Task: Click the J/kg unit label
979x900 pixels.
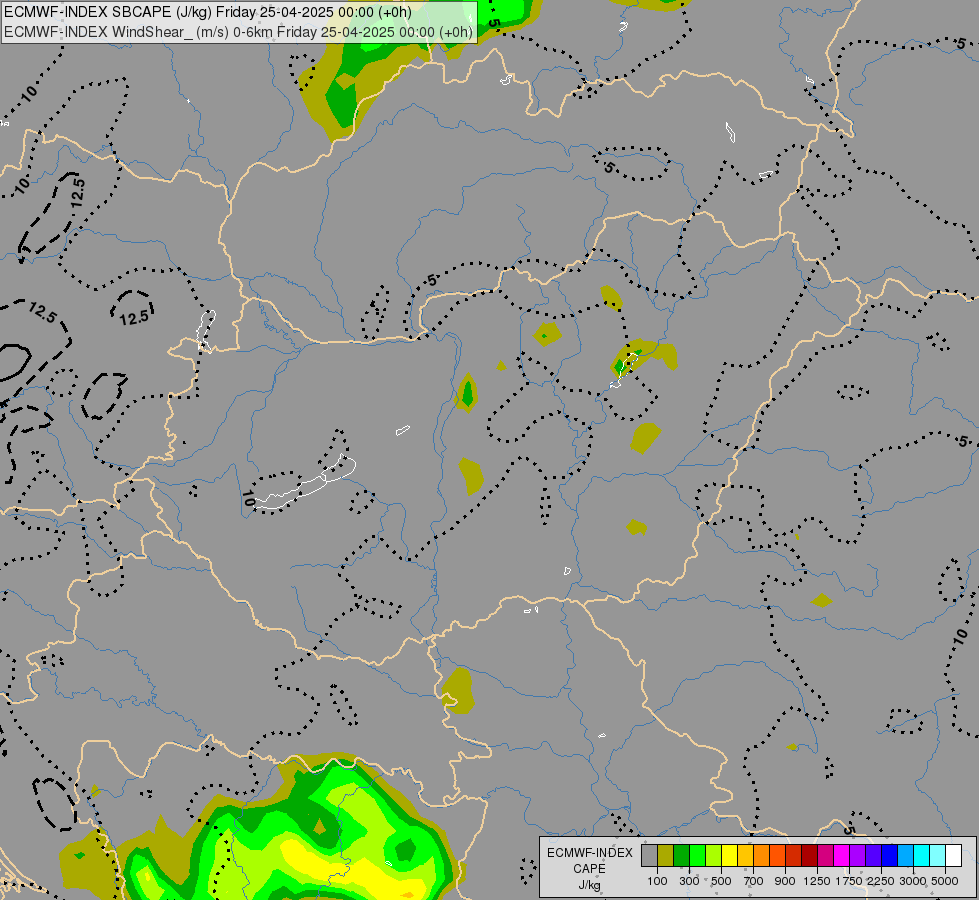Action: (589, 885)
